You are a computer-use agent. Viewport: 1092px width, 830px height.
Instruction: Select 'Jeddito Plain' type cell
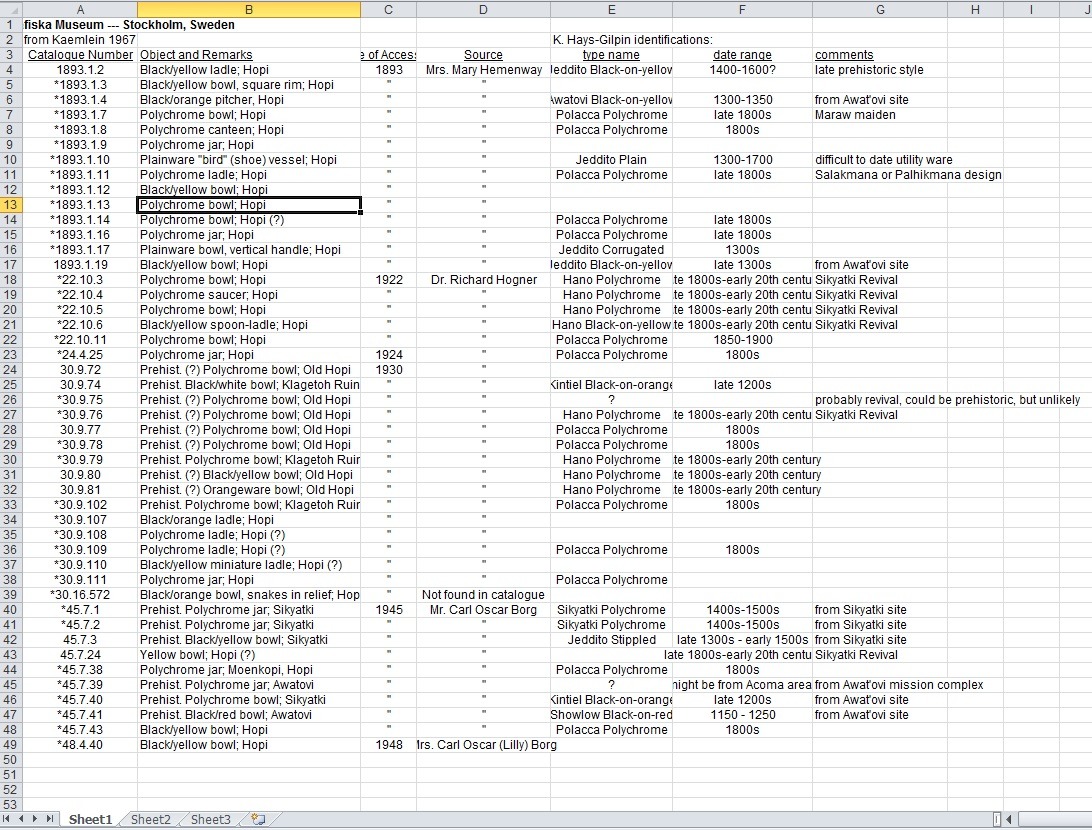[611, 159]
